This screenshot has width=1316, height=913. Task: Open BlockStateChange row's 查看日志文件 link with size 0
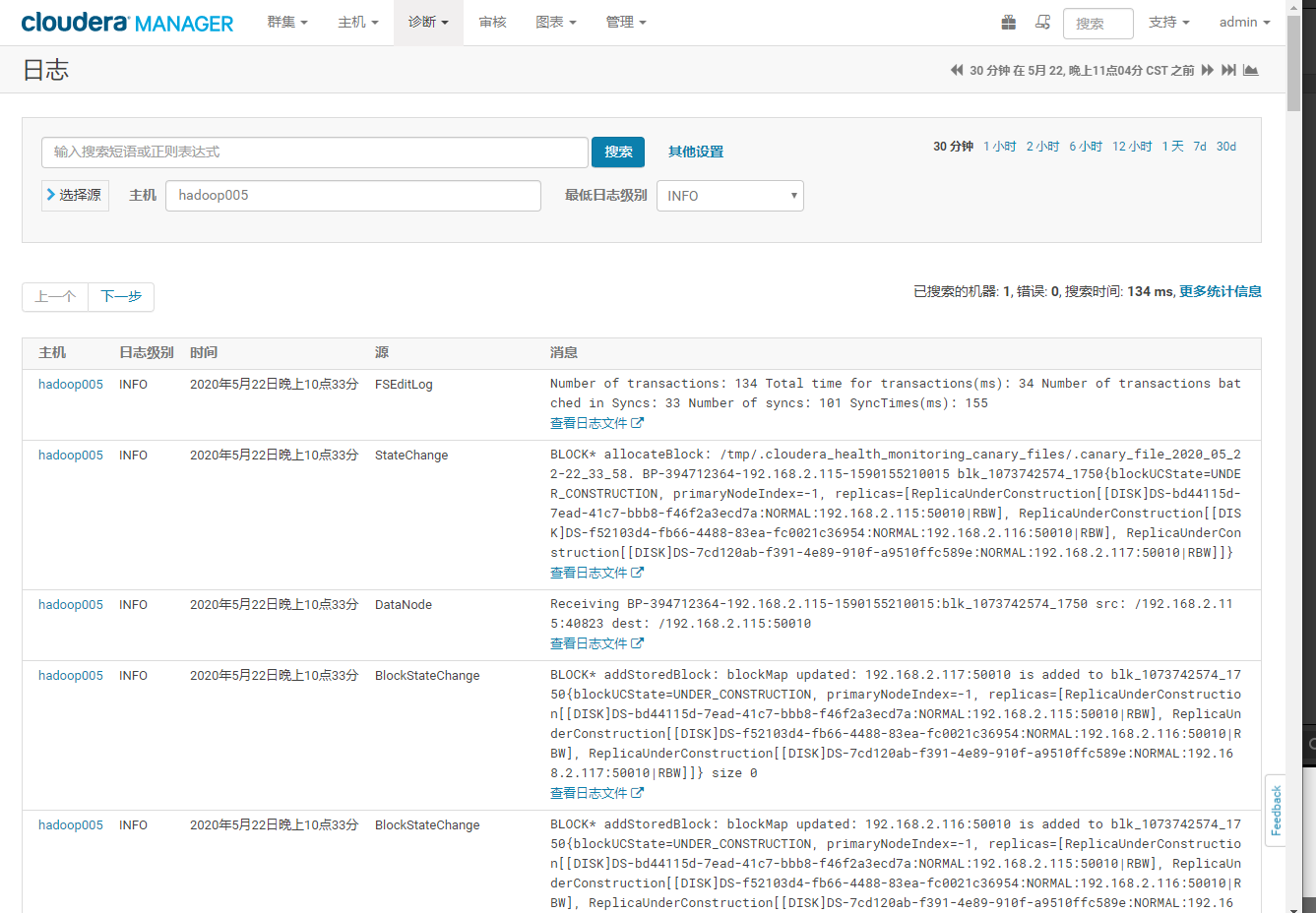pos(596,793)
